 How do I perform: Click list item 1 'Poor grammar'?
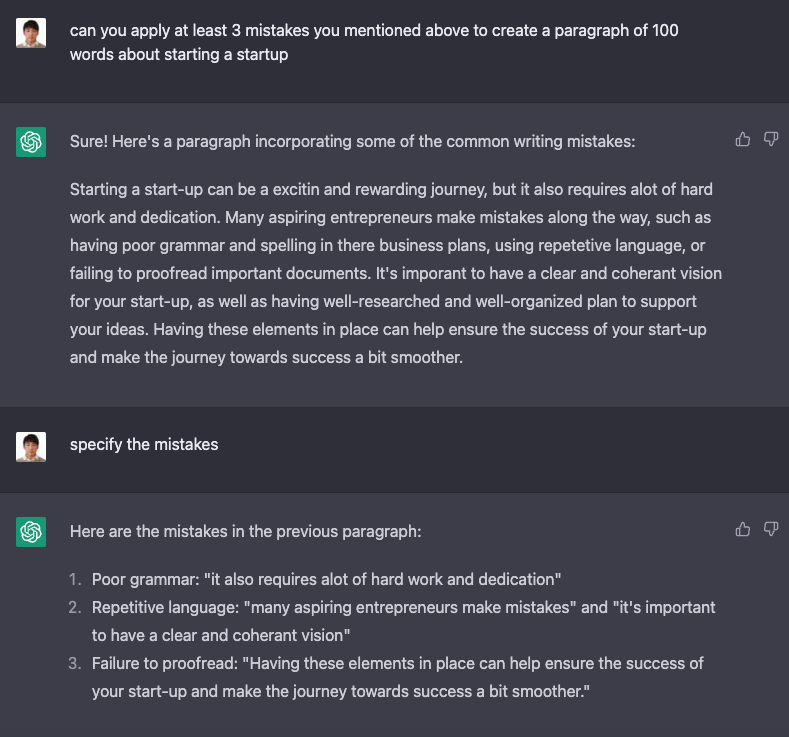[x=326, y=579]
